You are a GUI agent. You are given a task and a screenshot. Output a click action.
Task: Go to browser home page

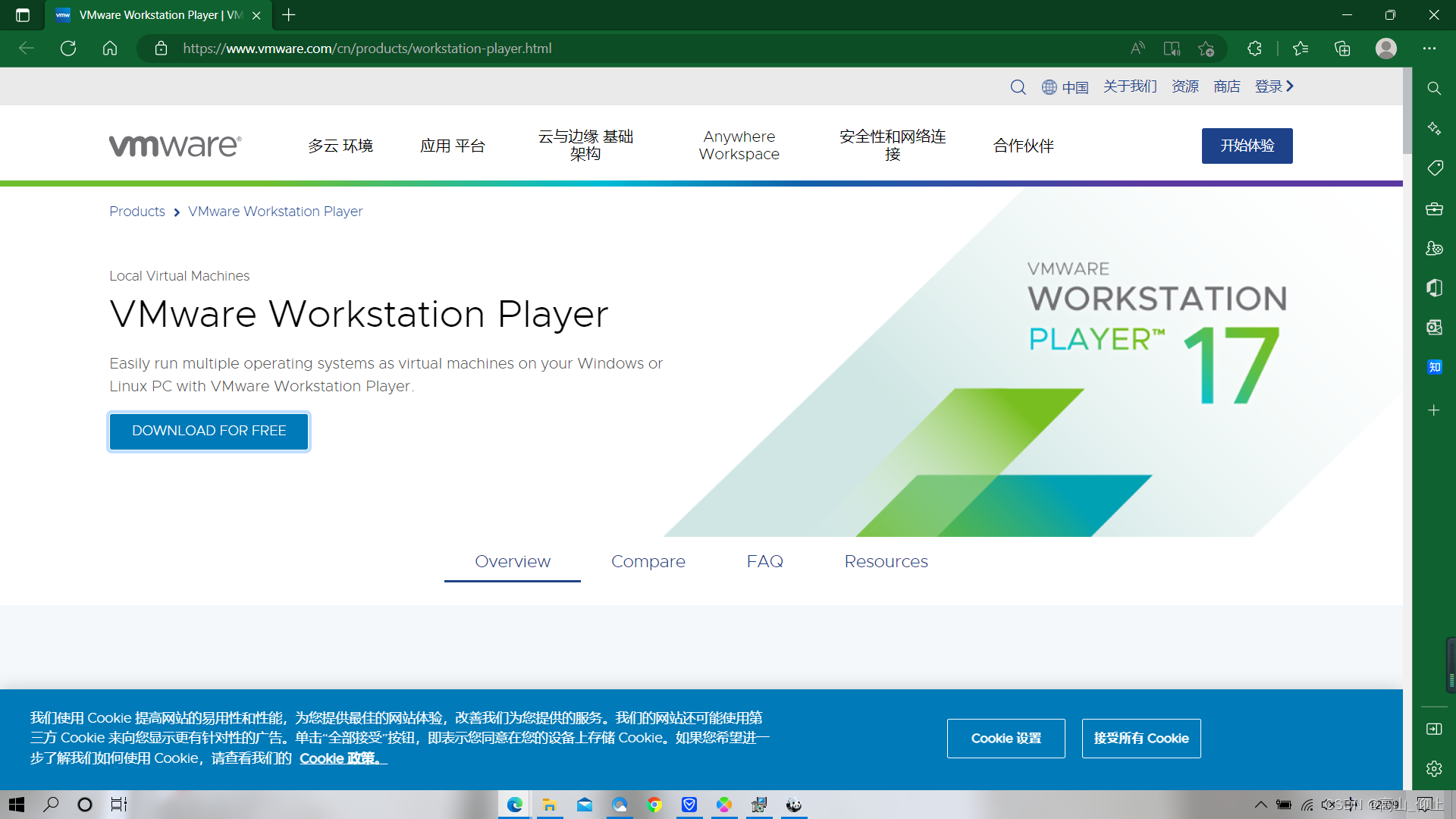pos(110,49)
